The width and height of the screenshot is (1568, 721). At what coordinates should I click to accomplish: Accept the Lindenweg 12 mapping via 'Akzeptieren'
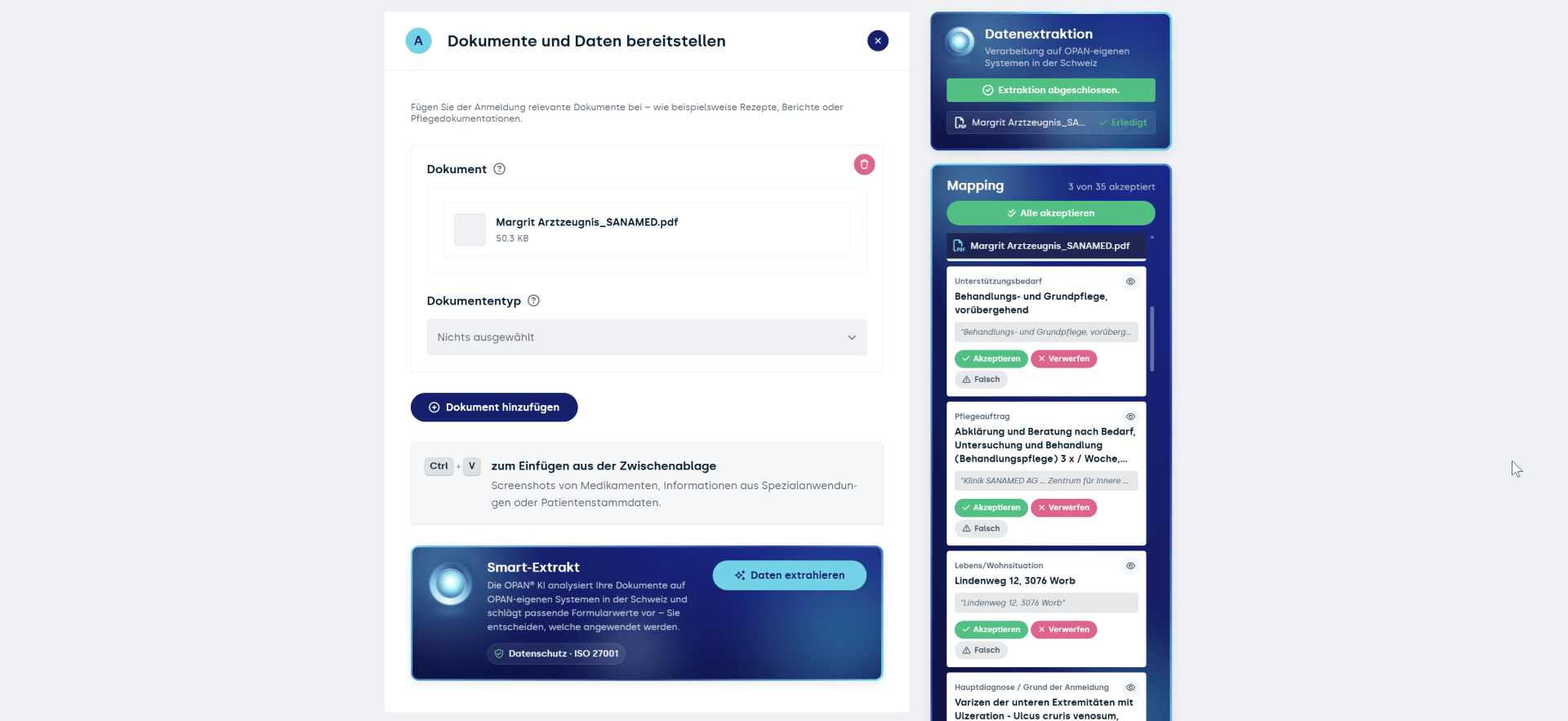pos(991,630)
